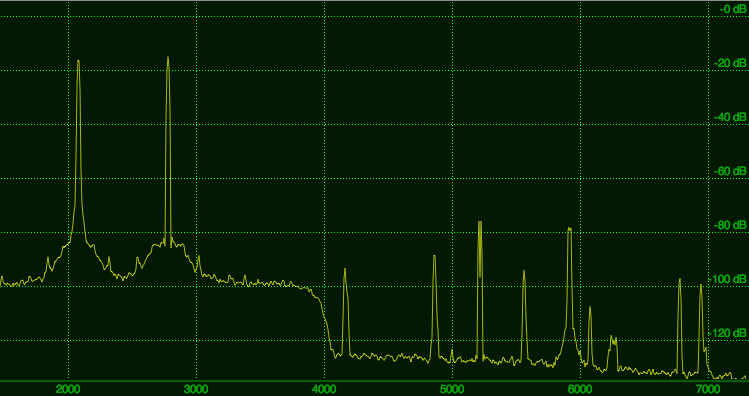Select the -120 dB scale label

click(728, 333)
